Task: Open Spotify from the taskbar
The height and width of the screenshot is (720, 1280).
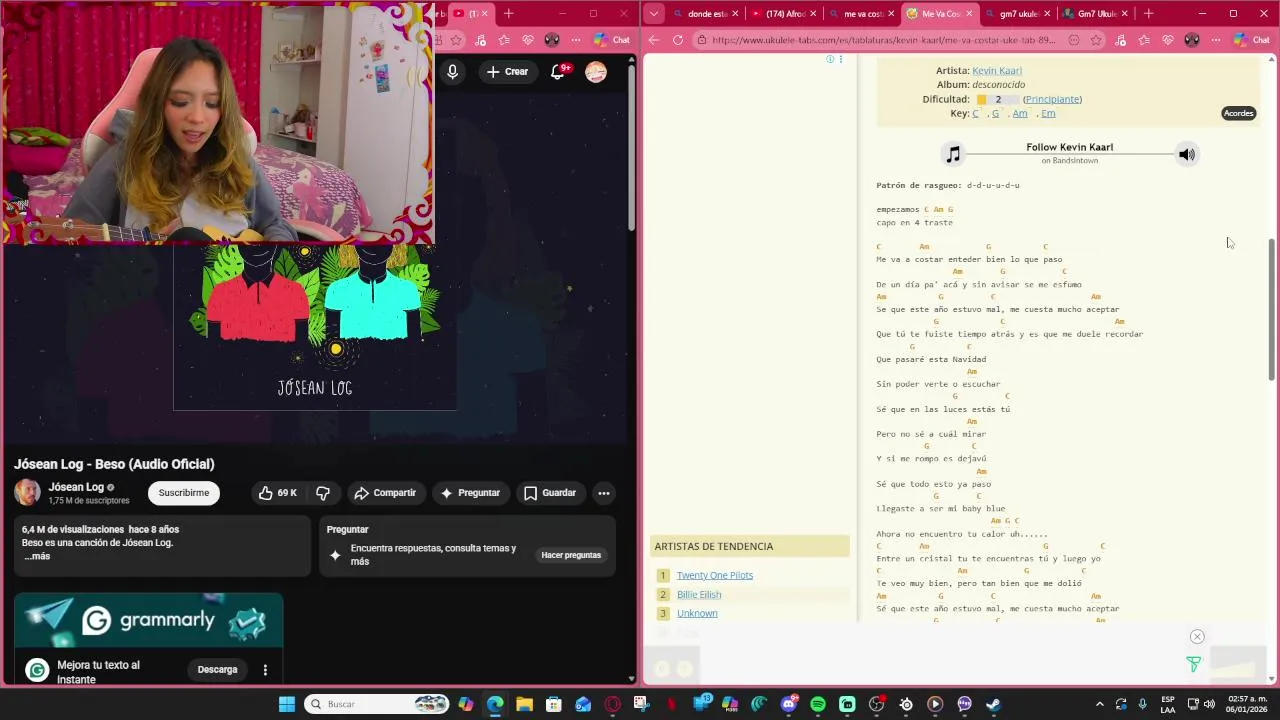Action: [x=818, y=704]
